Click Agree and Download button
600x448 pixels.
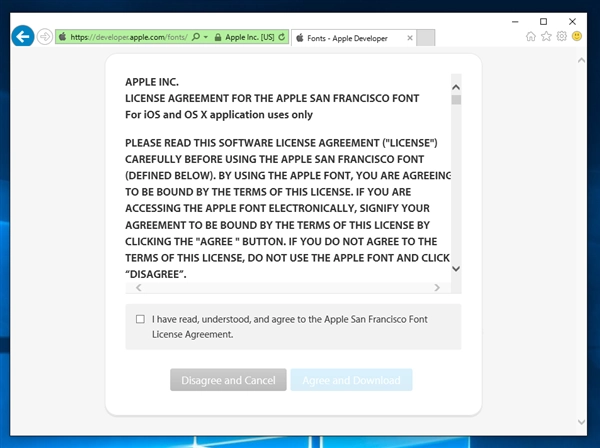coord(351,380)
